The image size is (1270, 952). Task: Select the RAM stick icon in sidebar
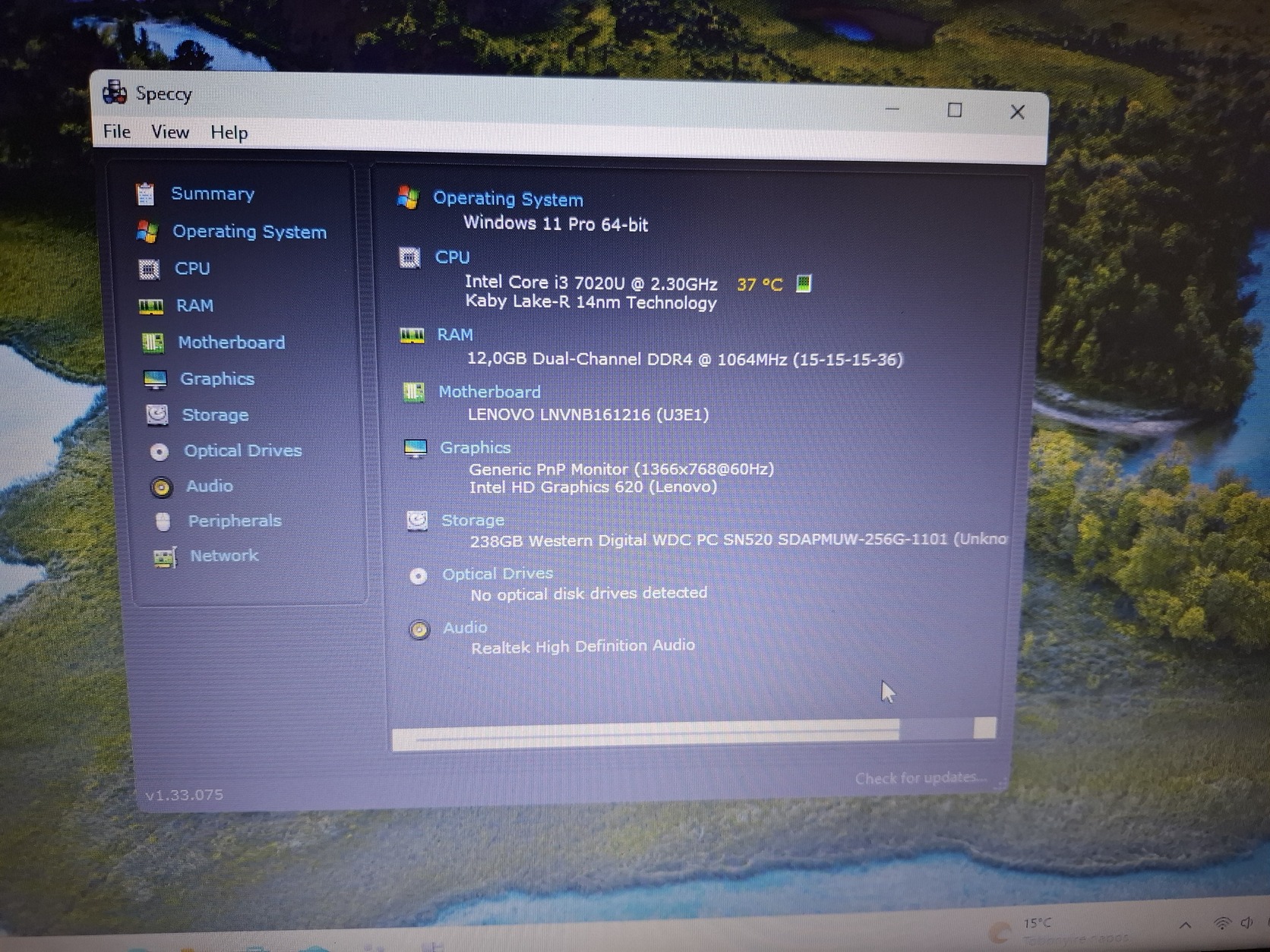point(151,306)
